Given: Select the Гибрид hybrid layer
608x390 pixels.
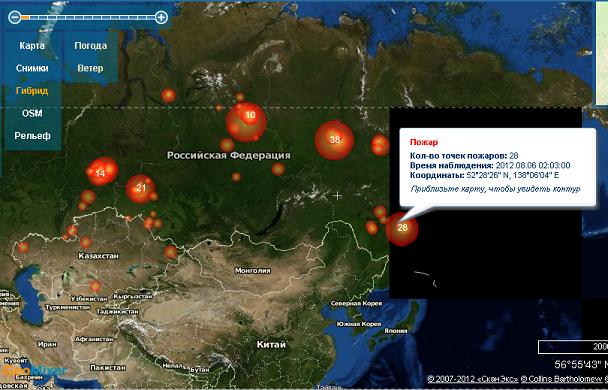Looking at the screenshot, I should [32, 91].
